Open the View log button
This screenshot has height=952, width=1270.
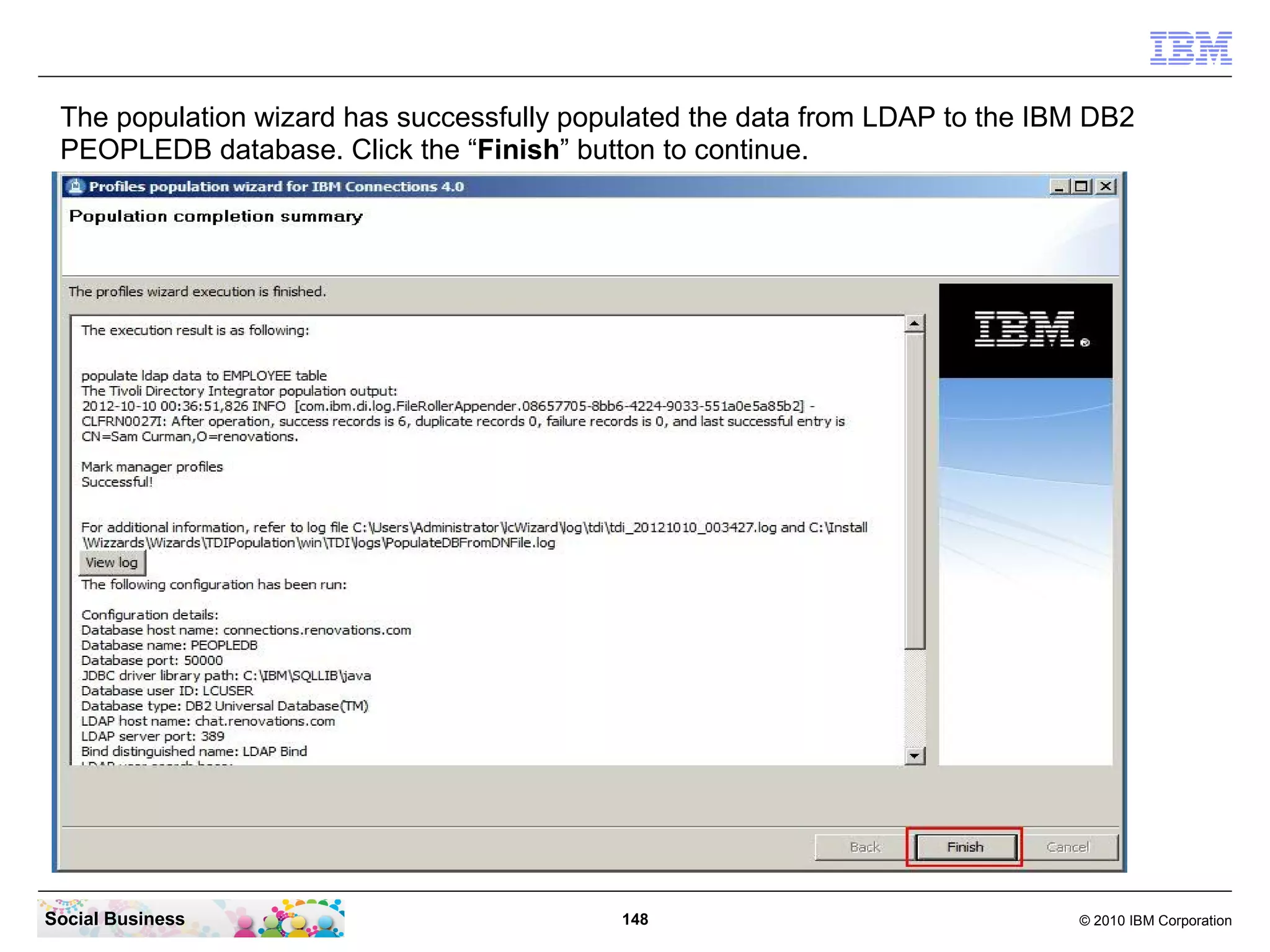(112, 563)
